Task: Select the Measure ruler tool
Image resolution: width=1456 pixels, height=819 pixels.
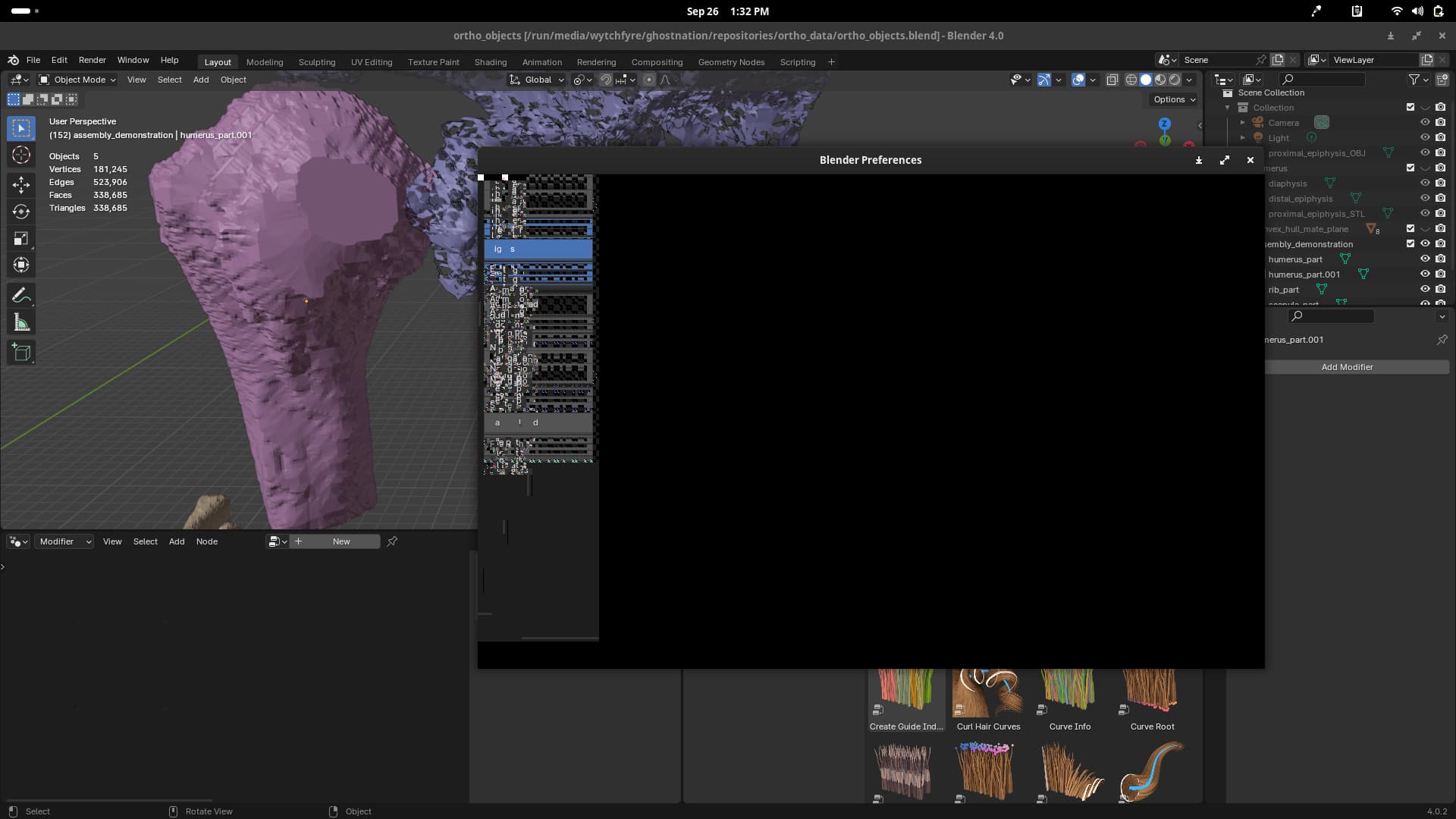Action: point(21,323)
